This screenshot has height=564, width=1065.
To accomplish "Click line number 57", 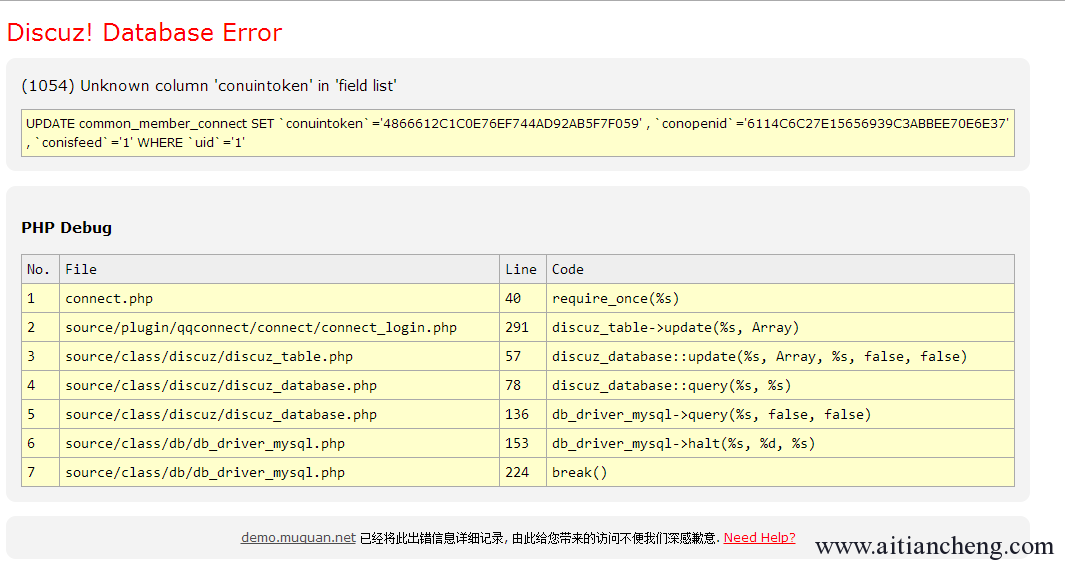I will point(522,356).
